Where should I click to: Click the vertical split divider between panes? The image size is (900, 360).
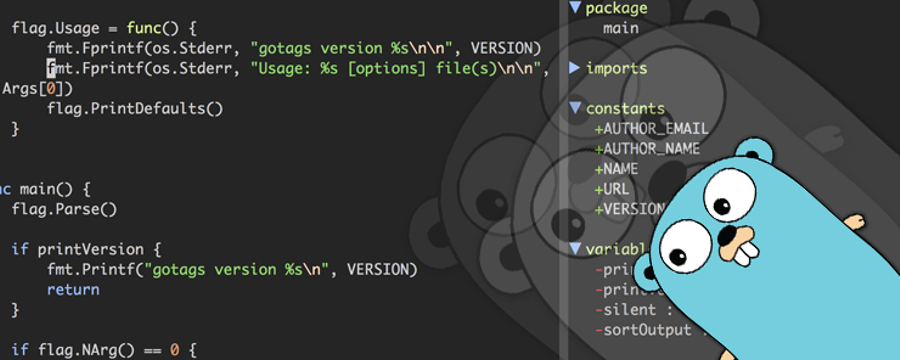[x=564, y=180]
